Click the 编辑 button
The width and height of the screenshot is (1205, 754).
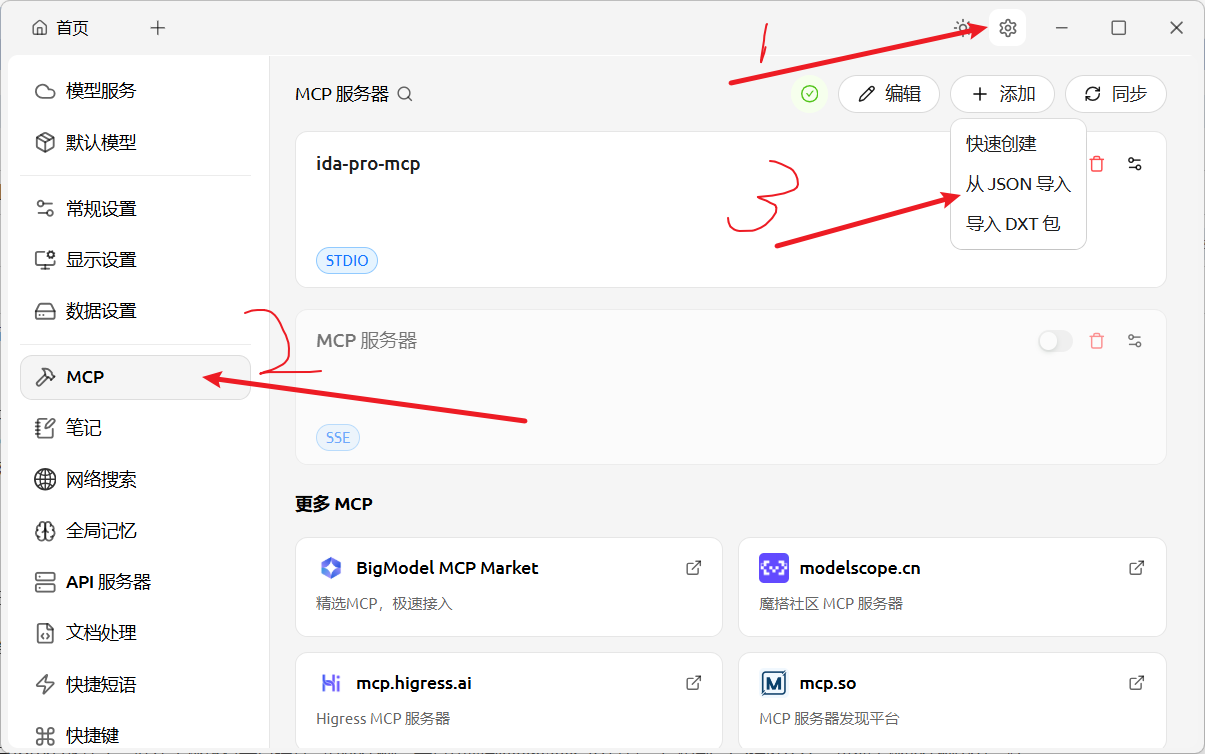888,93
